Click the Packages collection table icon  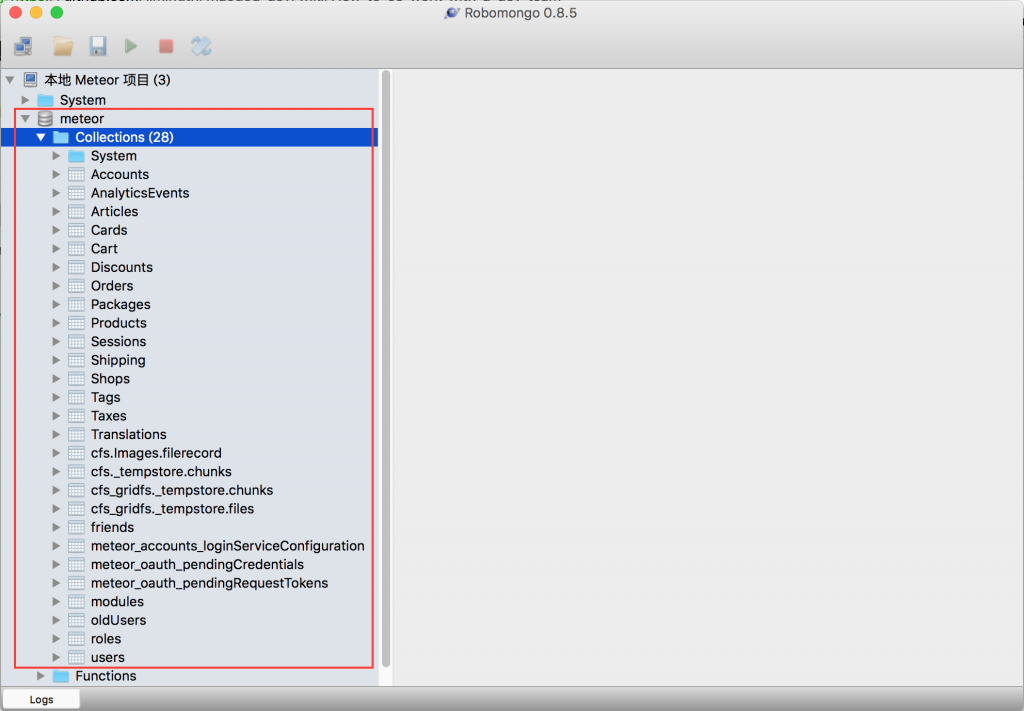(76, 304)
